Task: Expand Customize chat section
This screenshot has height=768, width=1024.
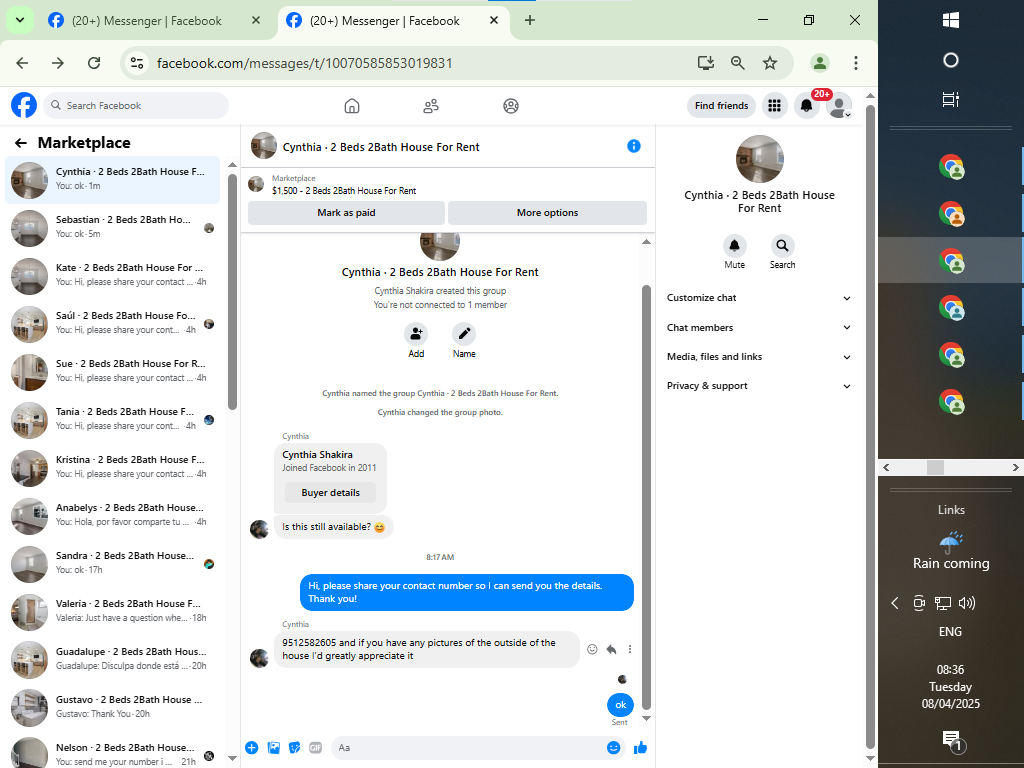Action: click(759, 298)
